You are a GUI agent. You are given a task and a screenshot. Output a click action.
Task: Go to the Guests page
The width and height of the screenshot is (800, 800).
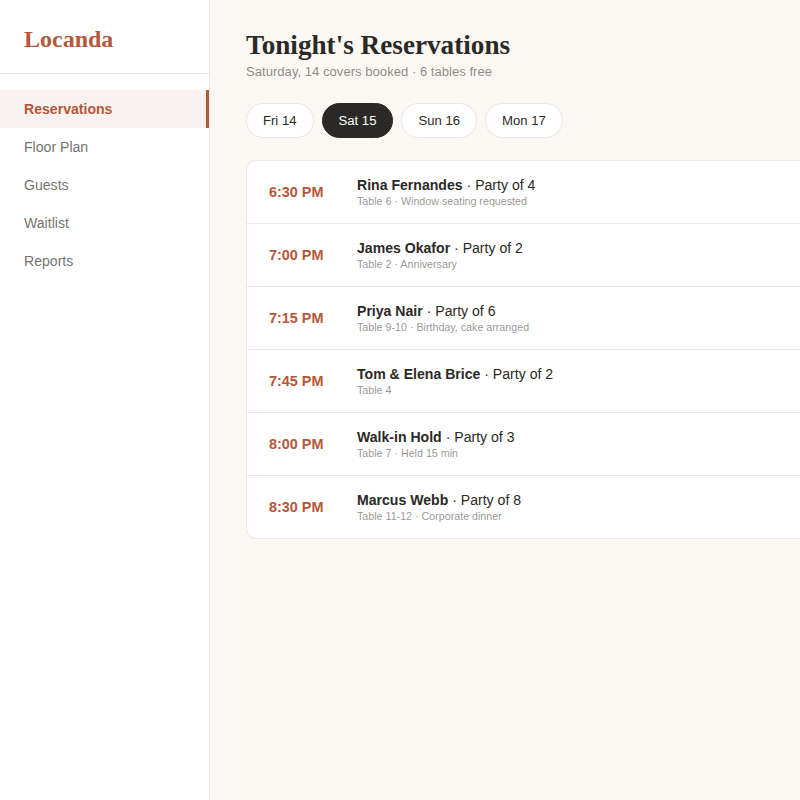[x=104, y=185]
